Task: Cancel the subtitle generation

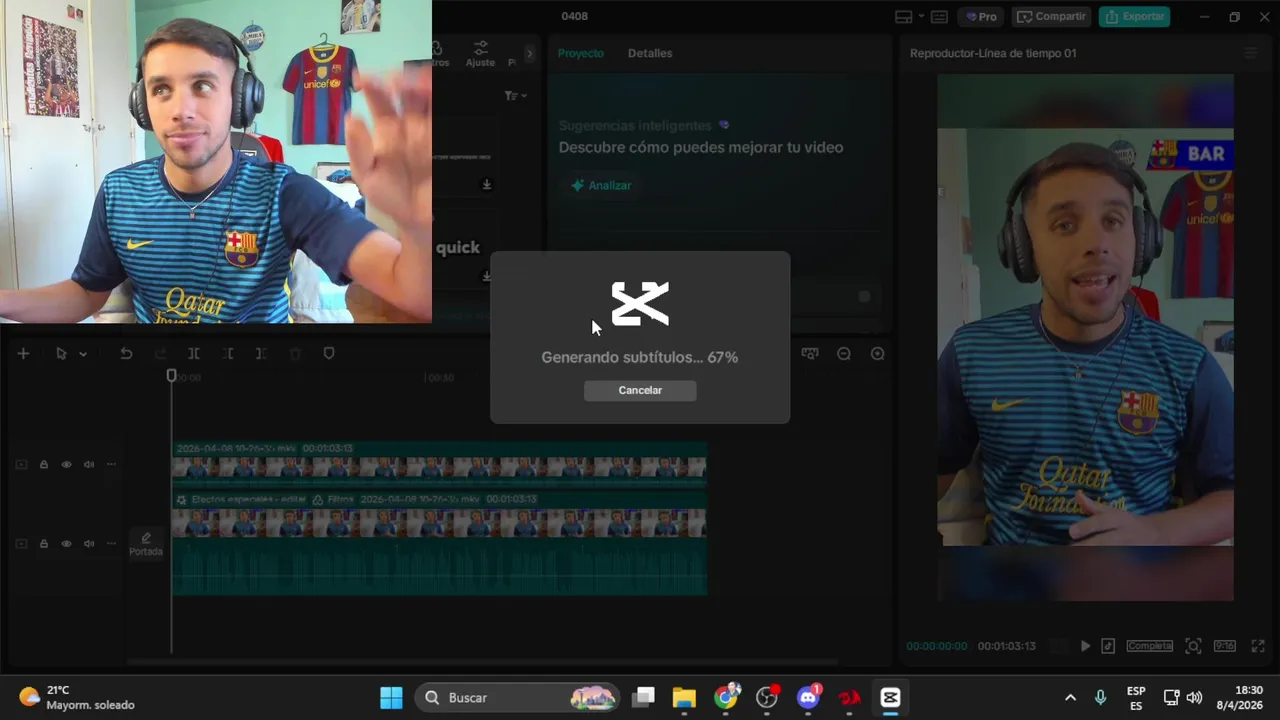Action: [x=640, y=390]
